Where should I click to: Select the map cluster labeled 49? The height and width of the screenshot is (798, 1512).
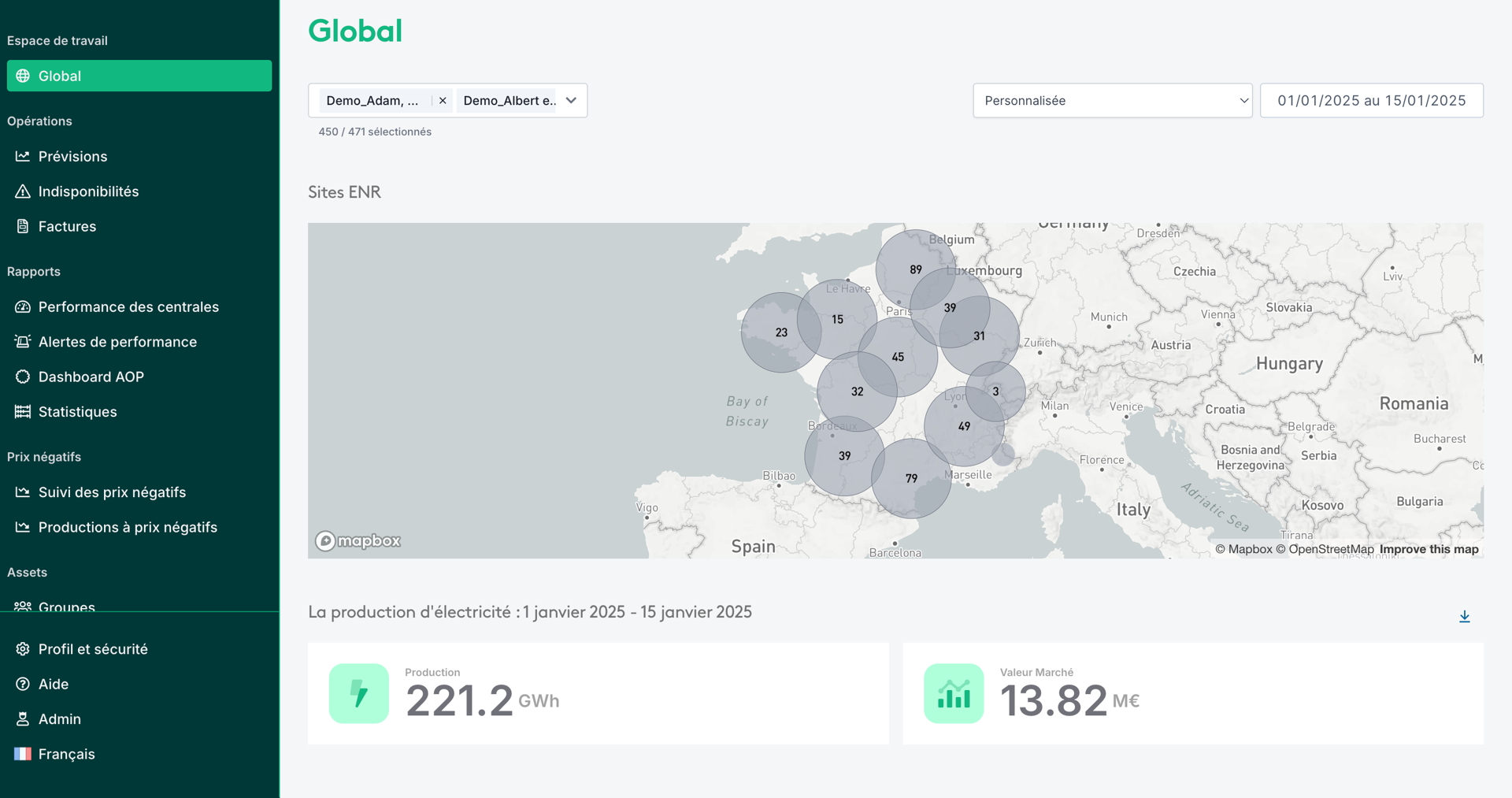pyautogui.click(x=964, y=426)
